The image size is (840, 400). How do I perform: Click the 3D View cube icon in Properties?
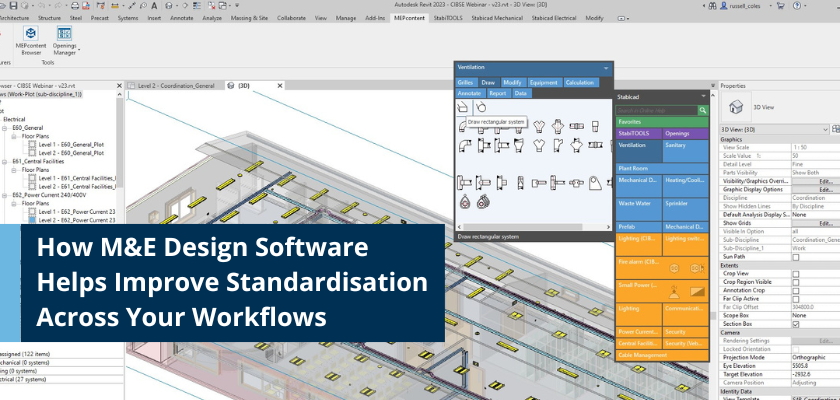(x=733, y=106)
